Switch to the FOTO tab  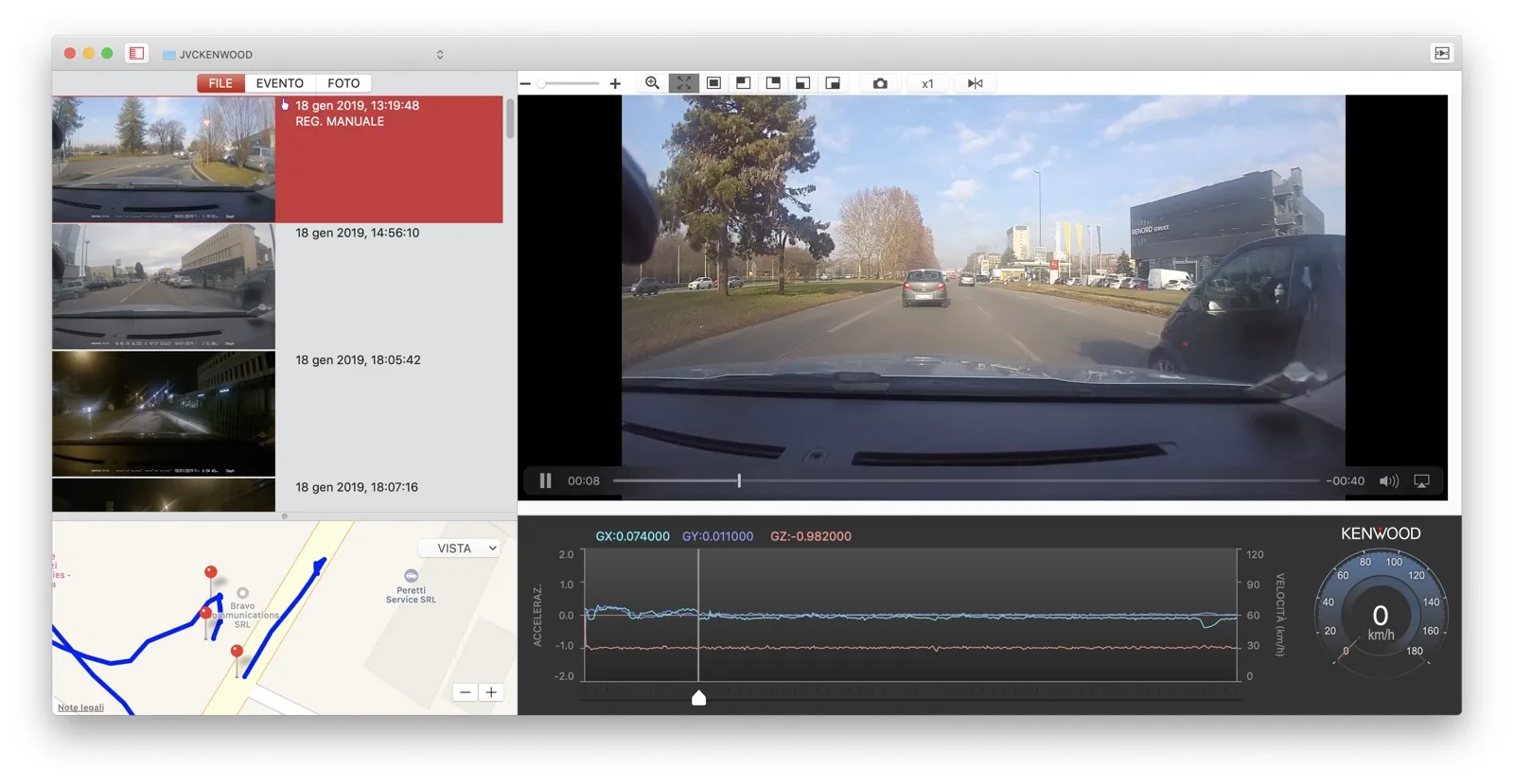[343, 83]
